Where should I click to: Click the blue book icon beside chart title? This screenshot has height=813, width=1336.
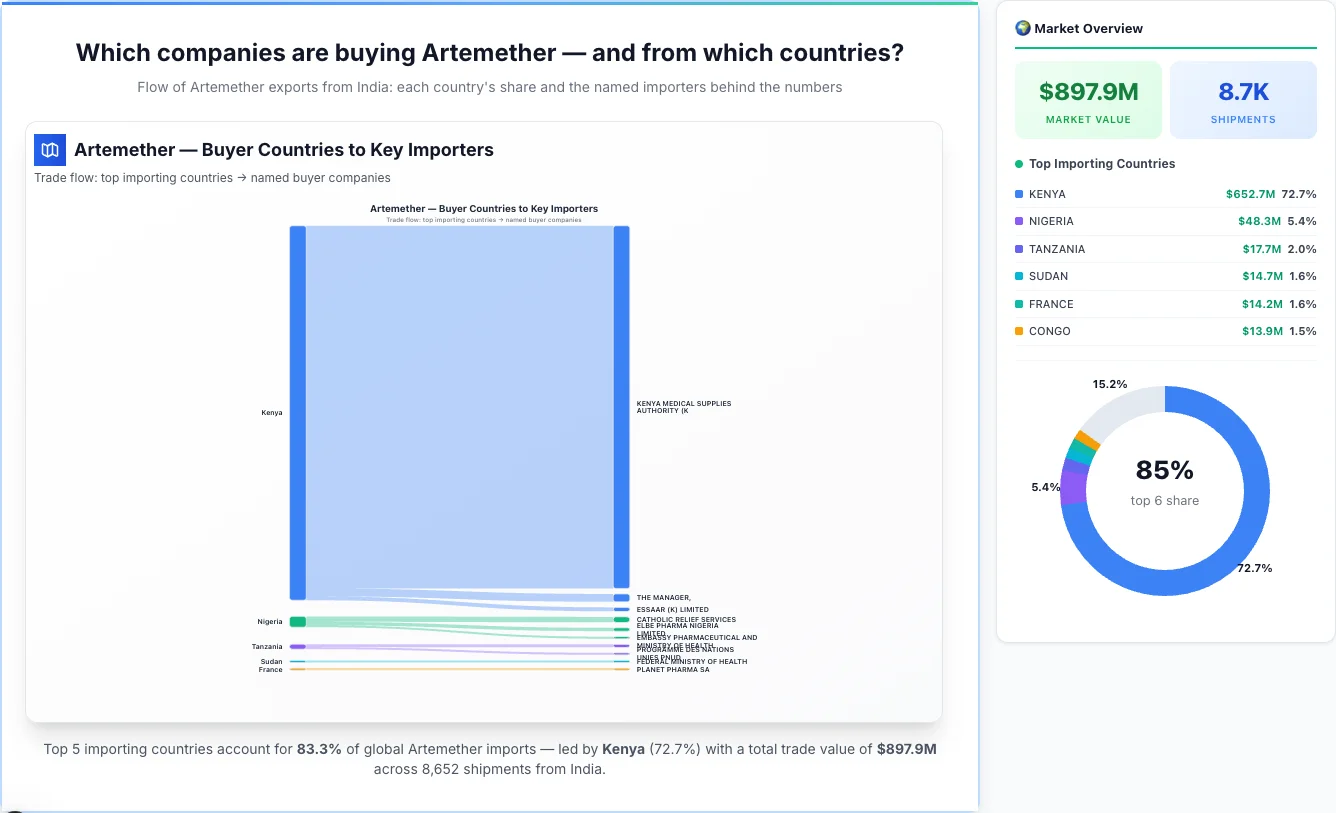coord(49,149)
